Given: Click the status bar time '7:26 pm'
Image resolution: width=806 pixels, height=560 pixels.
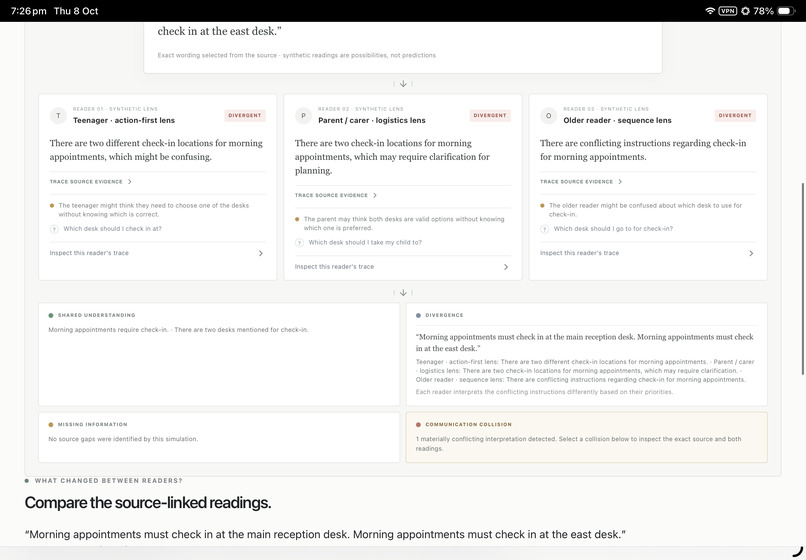Looking at the screenshot, I should coord(28,11).
